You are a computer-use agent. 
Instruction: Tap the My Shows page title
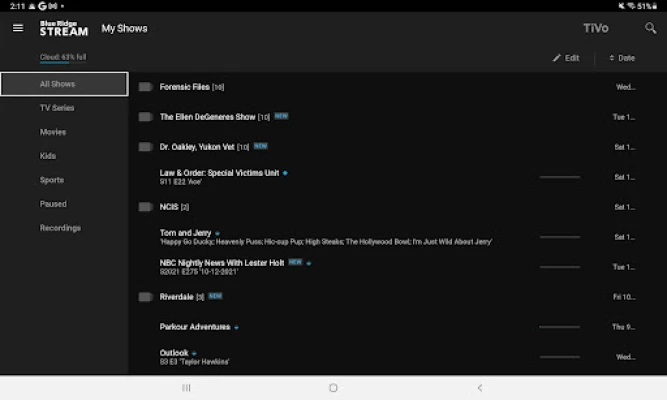click(124, 29)
